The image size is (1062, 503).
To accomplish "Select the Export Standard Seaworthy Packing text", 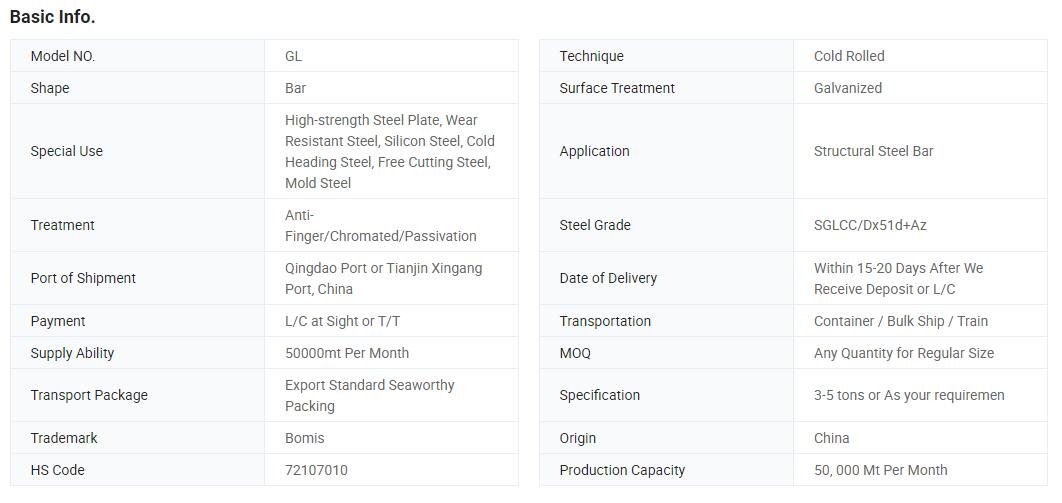I will (369, 395).
